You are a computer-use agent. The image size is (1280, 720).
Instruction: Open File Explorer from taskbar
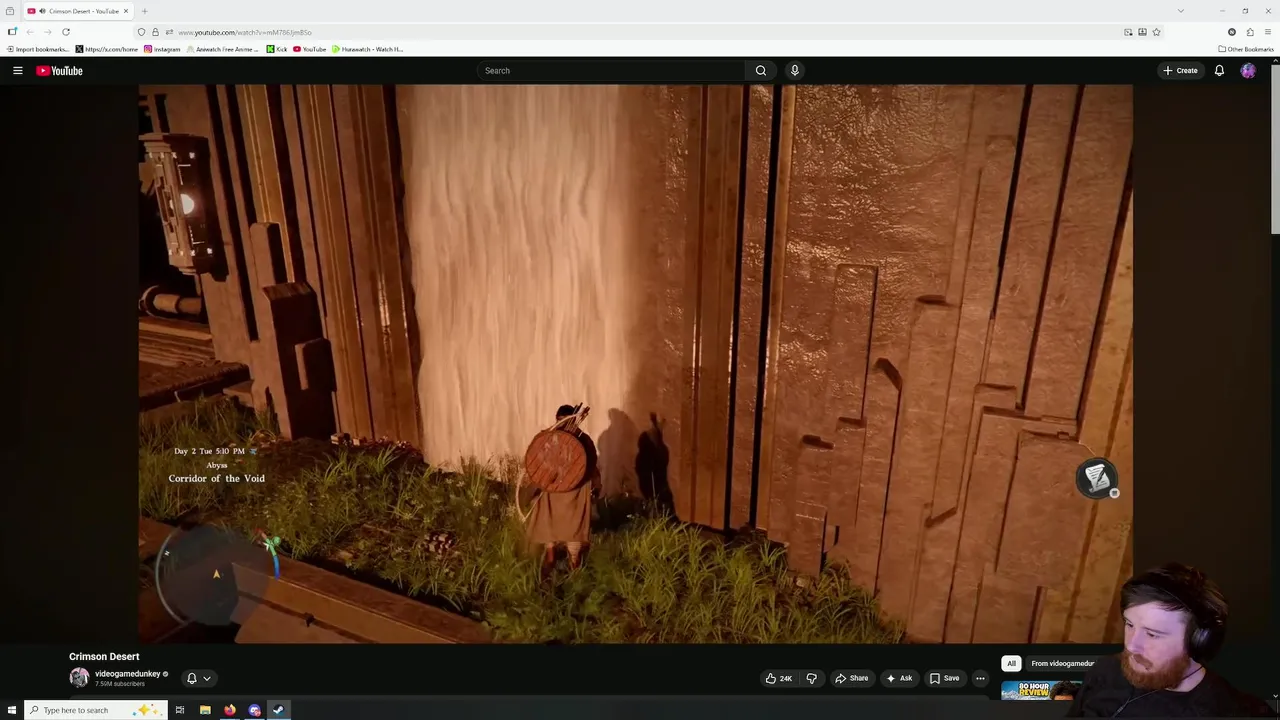(x=205, y=710)
